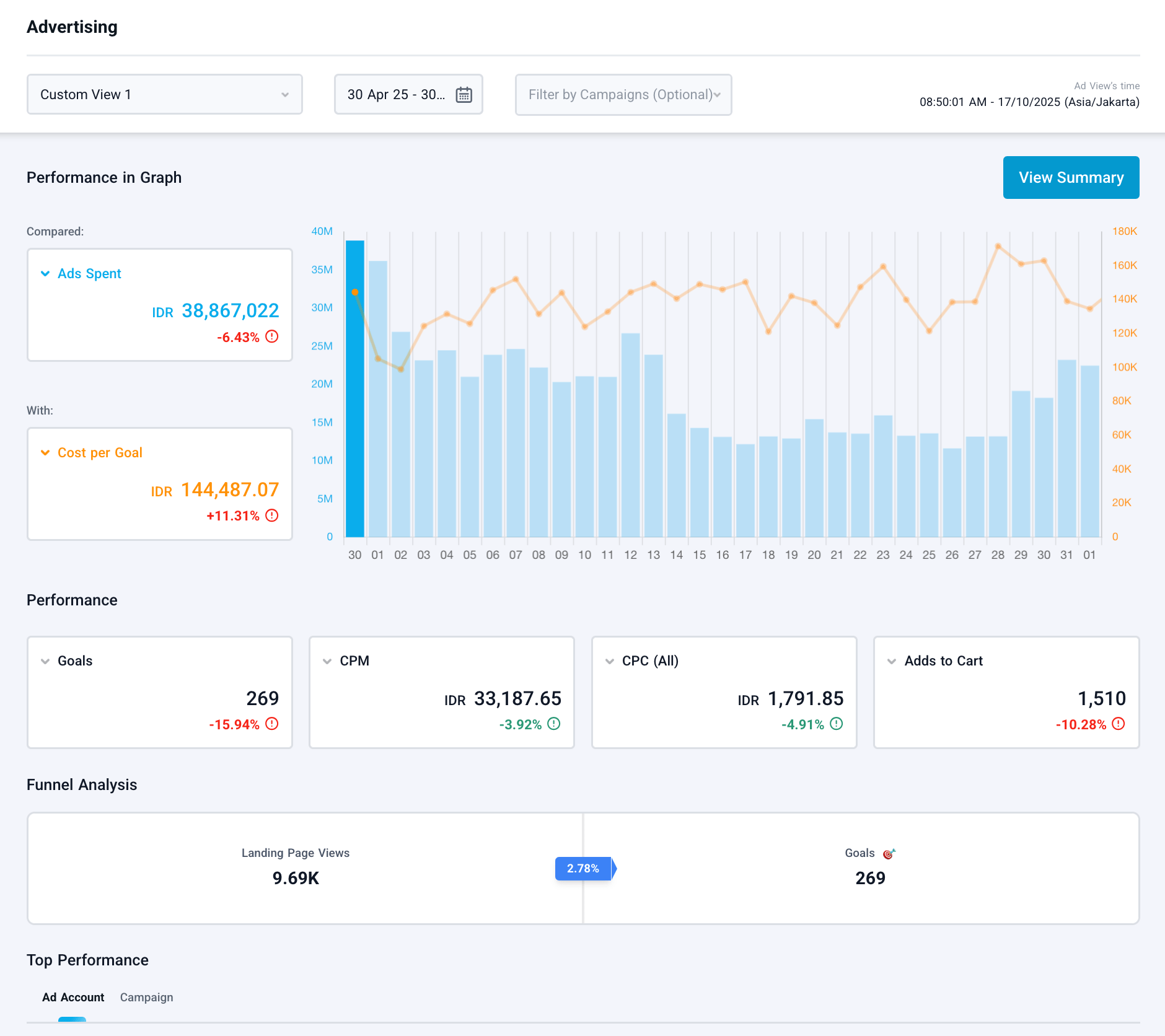Image resolution: width=1165 pixels, height=1036 pixels.
Task: Click the green info icon beside CPM -3.92%
Action: (x=554, y=724)
